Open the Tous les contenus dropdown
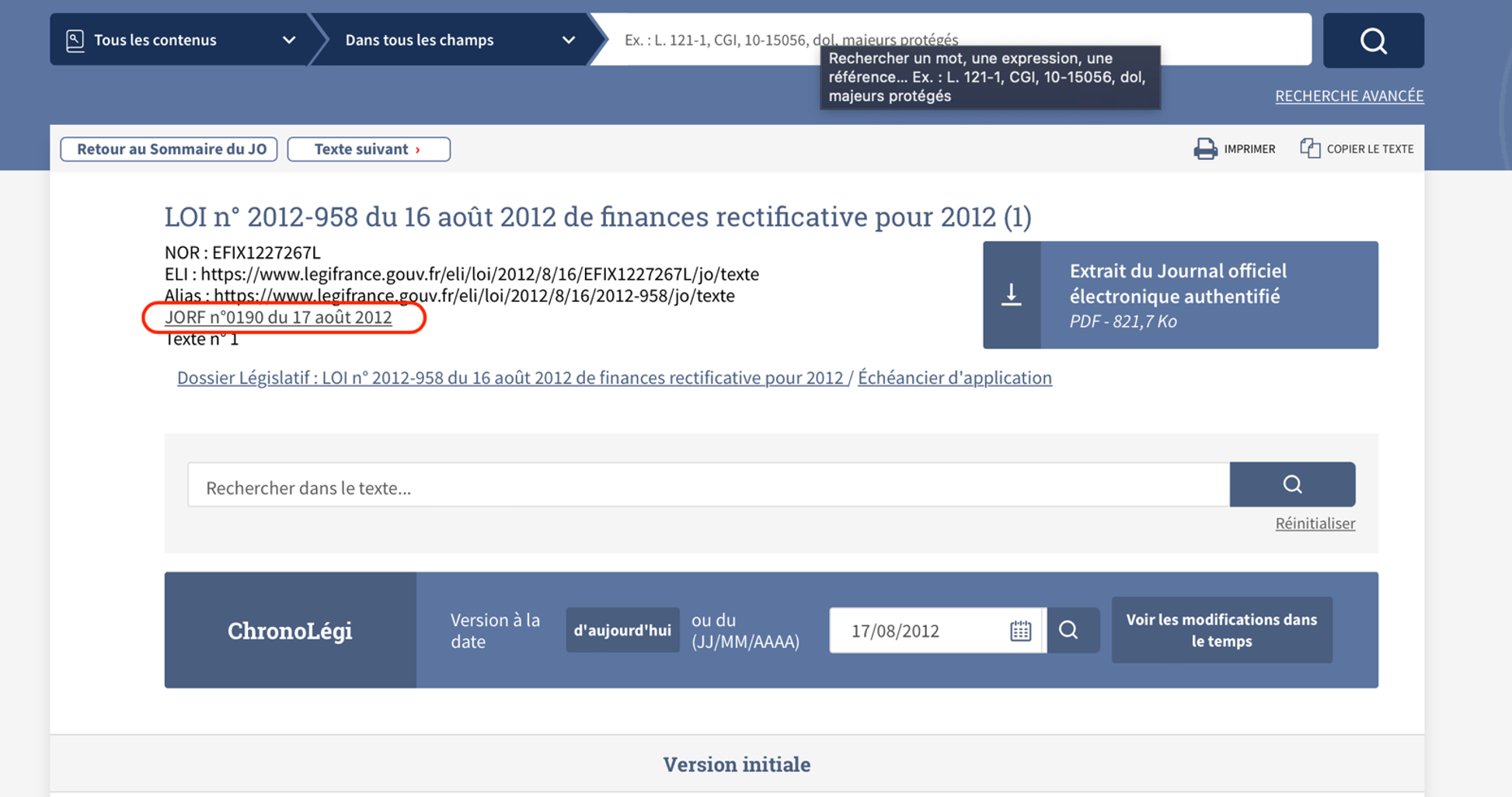Screen dimensions: 1512x797 coord(179,40)
